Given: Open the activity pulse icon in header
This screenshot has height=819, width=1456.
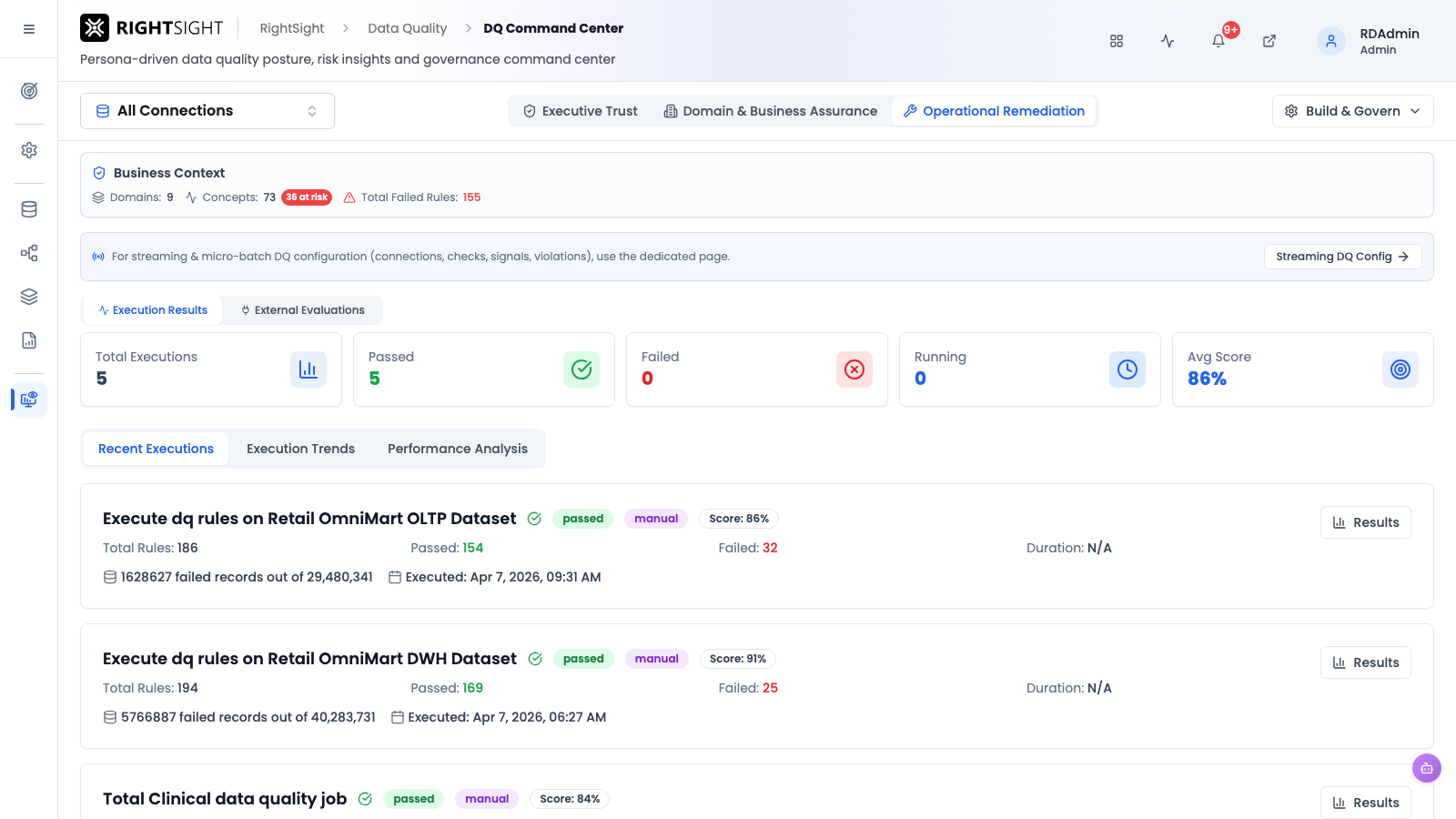Looking at the screenshot, I should click(1168, 41).
